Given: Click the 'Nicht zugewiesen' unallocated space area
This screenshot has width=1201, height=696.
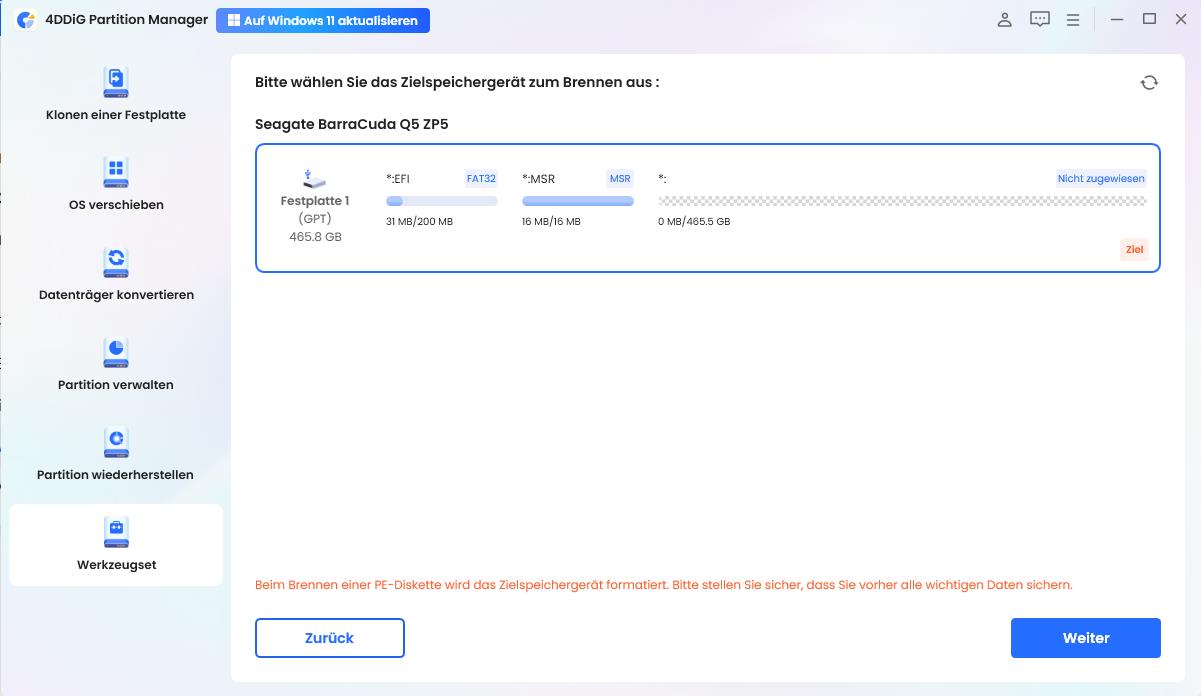Looking at the screenshot, I should coord(900,200).
